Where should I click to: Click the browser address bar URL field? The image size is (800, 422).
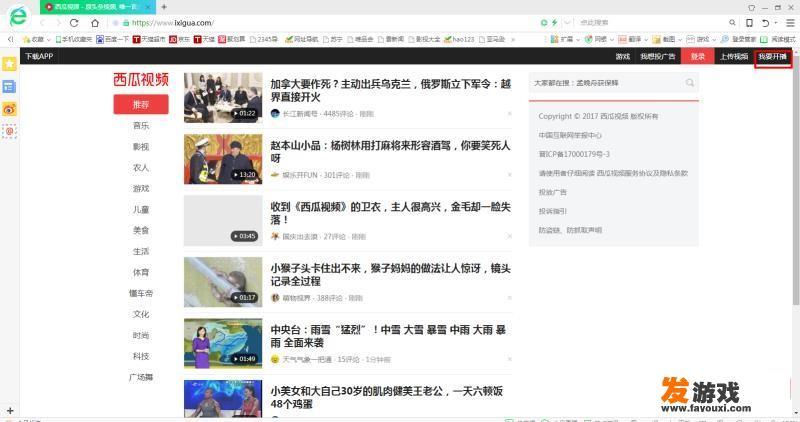[327, 23]
